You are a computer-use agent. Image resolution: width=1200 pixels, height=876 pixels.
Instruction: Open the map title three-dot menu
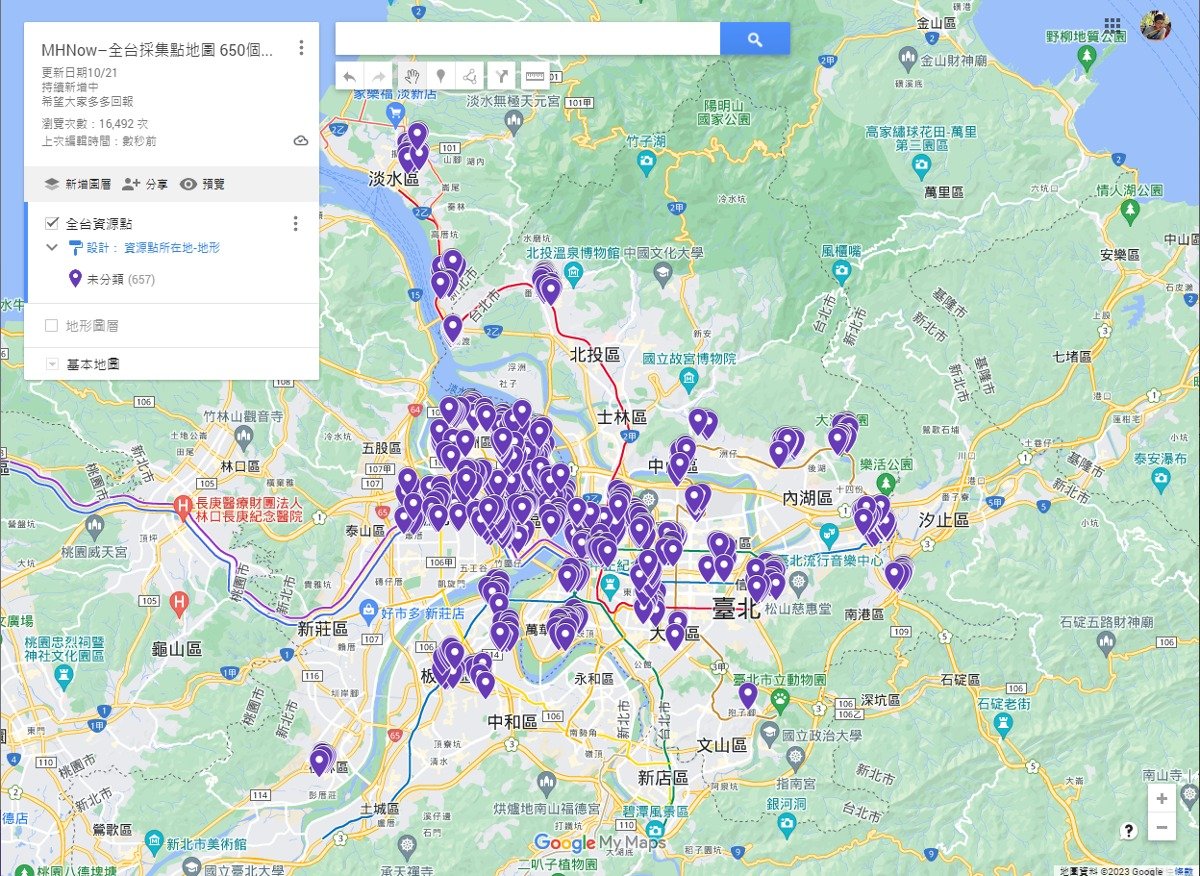(301, 48)
